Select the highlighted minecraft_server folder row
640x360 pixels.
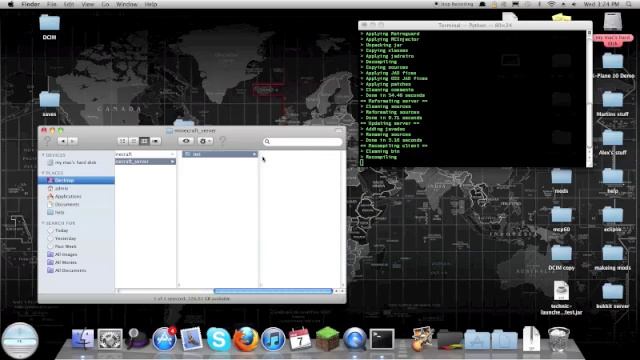tap(145, 162)
